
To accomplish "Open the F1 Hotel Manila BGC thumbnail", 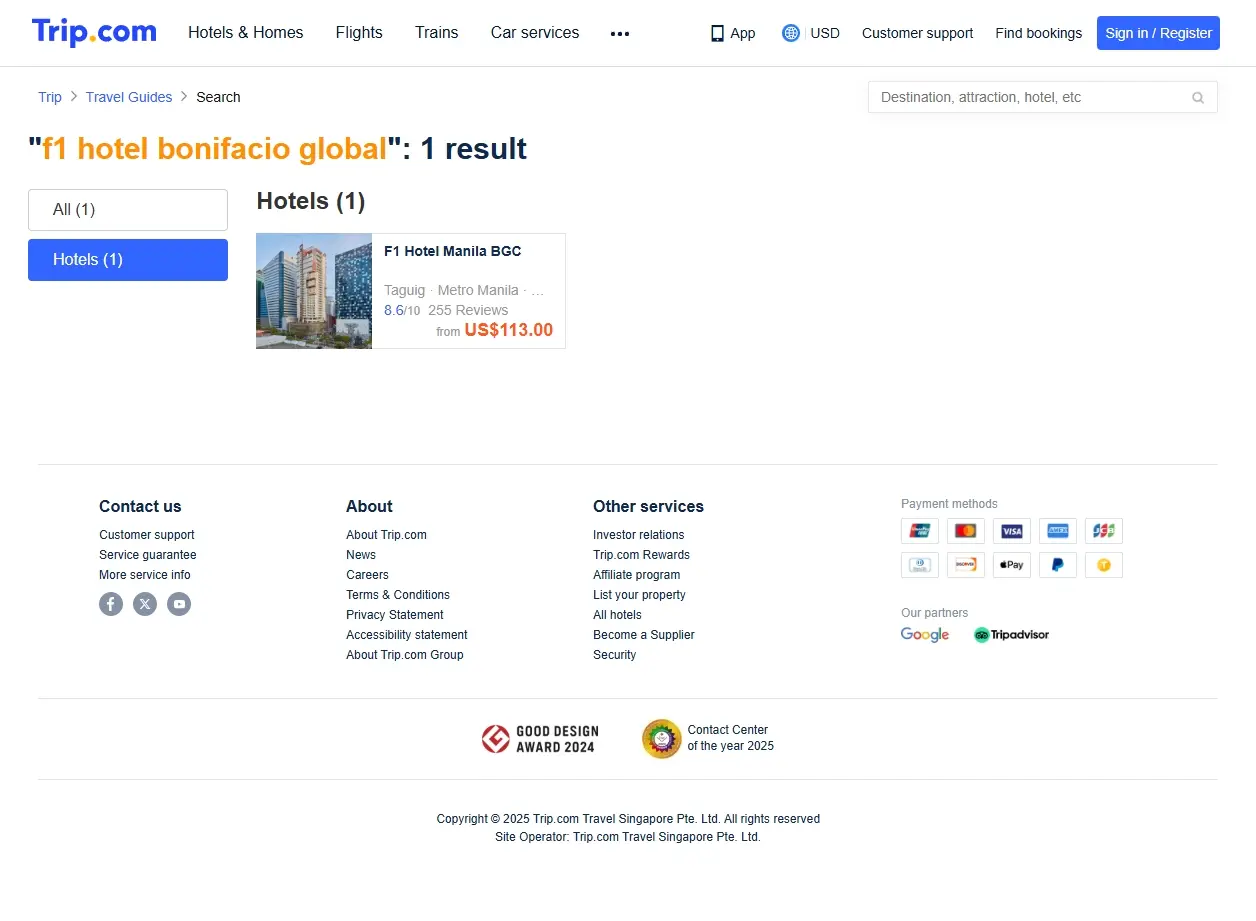I will click(x=314, y=291).
